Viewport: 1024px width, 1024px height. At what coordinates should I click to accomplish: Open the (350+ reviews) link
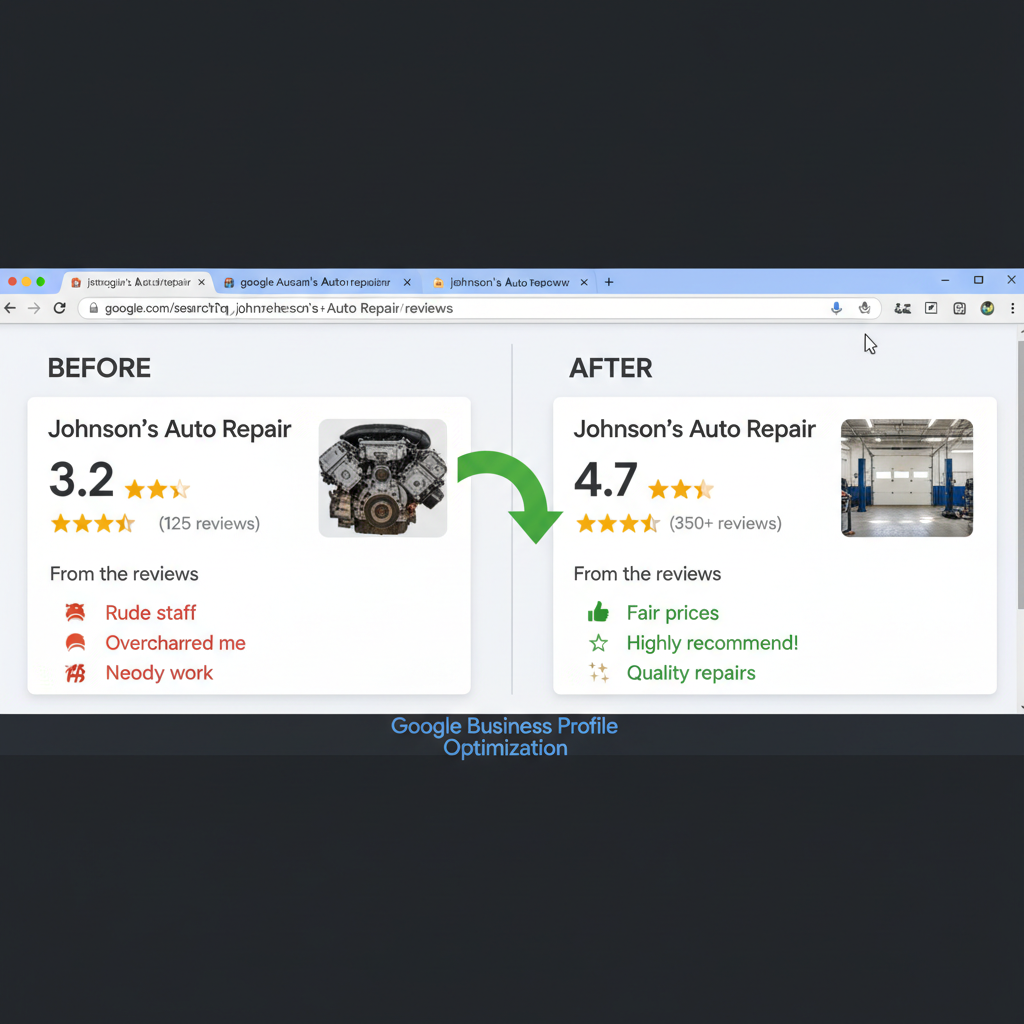pos(725,523)
